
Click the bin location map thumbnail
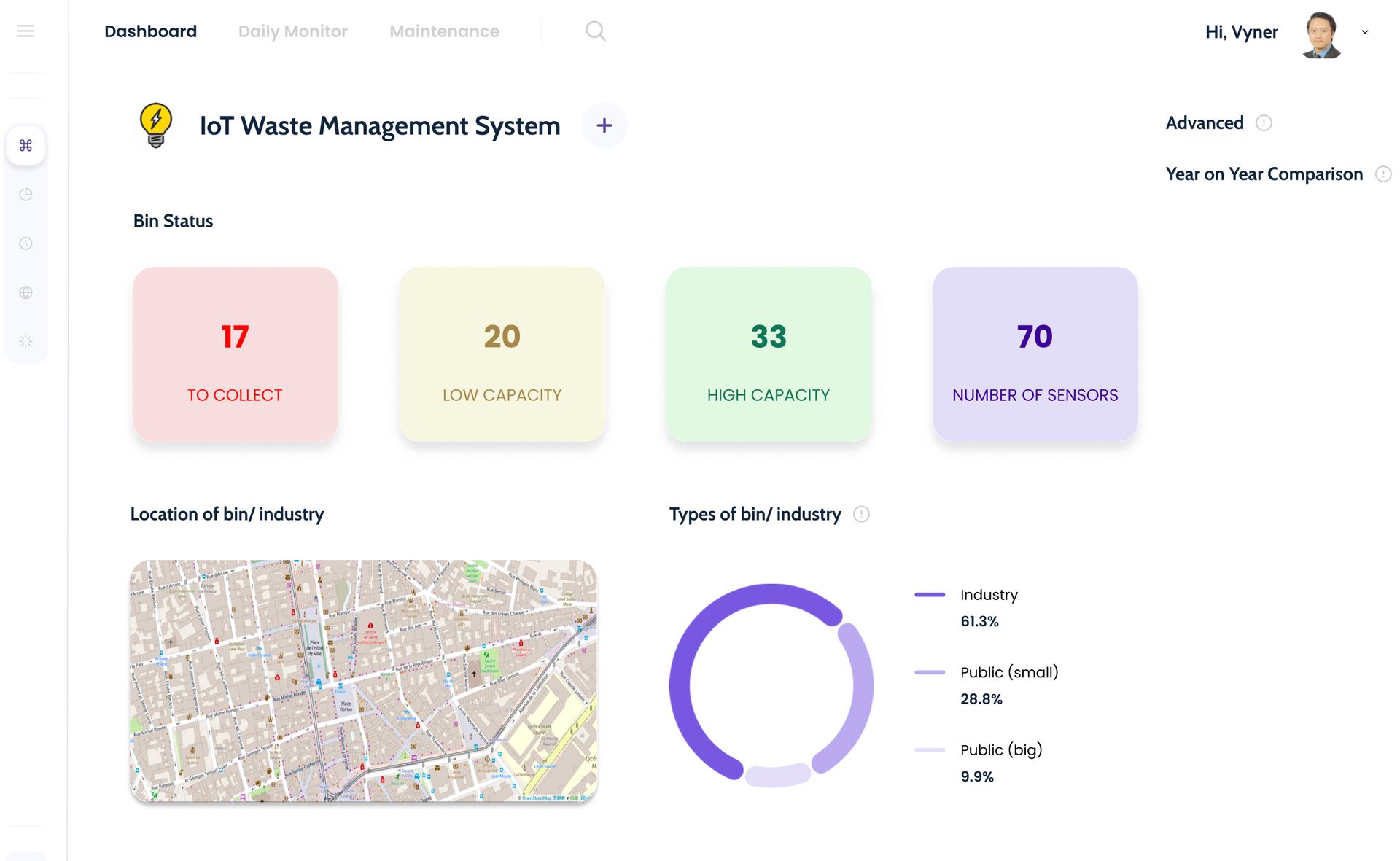[363, 681]
